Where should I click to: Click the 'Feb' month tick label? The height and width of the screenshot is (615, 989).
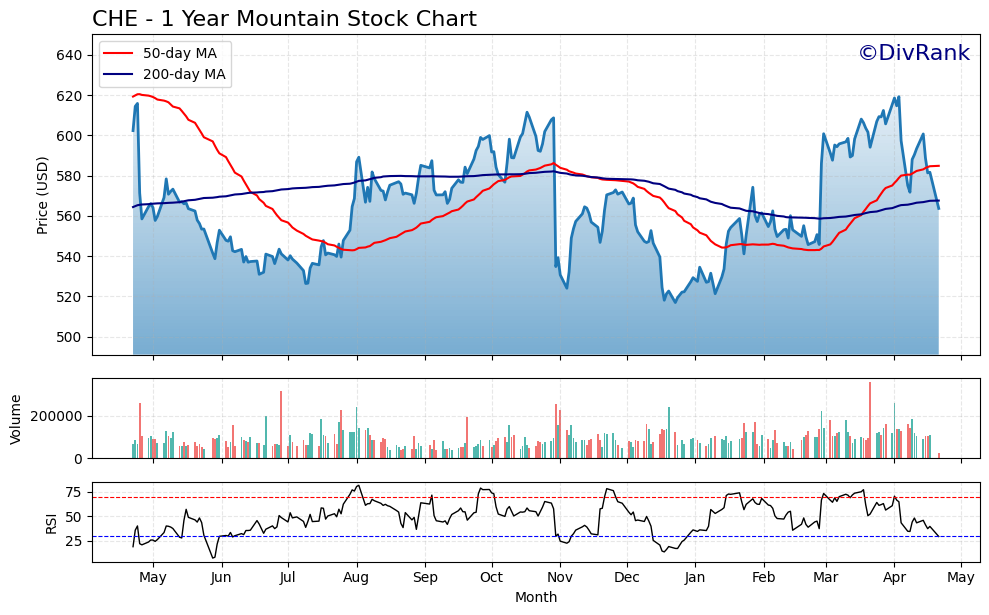[763, 578]
